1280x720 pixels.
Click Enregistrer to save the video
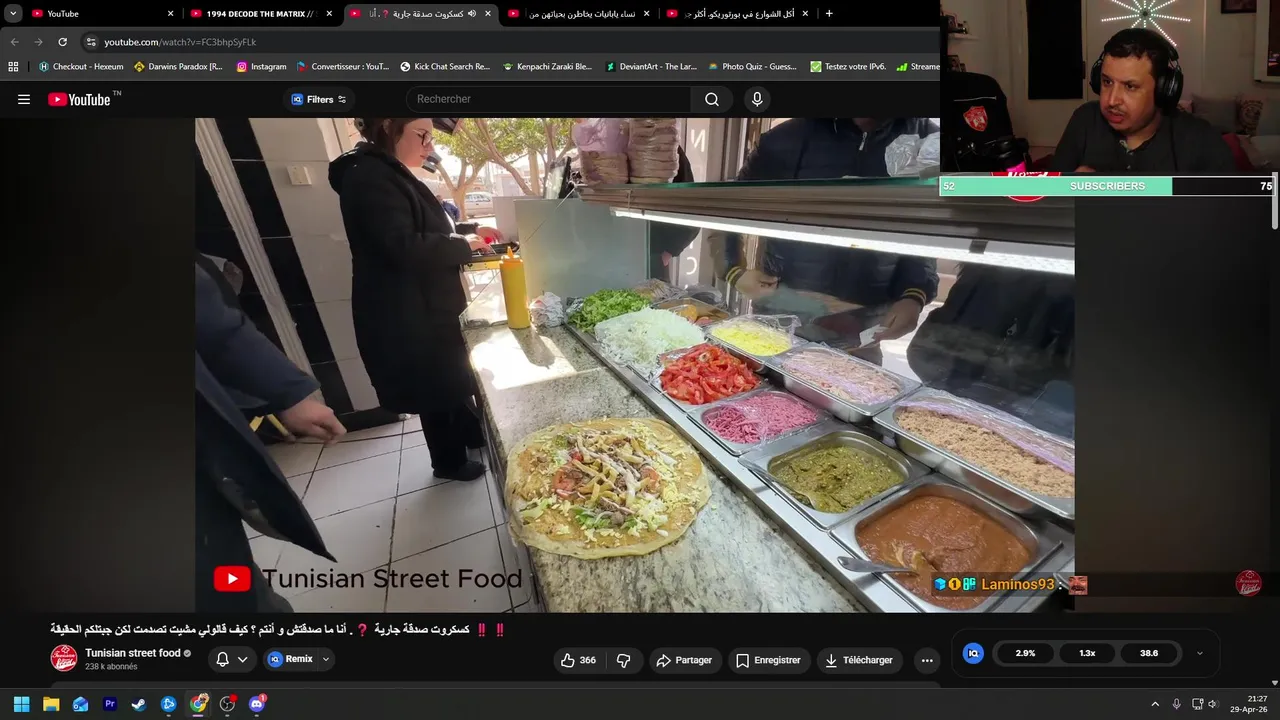[768, 660]
